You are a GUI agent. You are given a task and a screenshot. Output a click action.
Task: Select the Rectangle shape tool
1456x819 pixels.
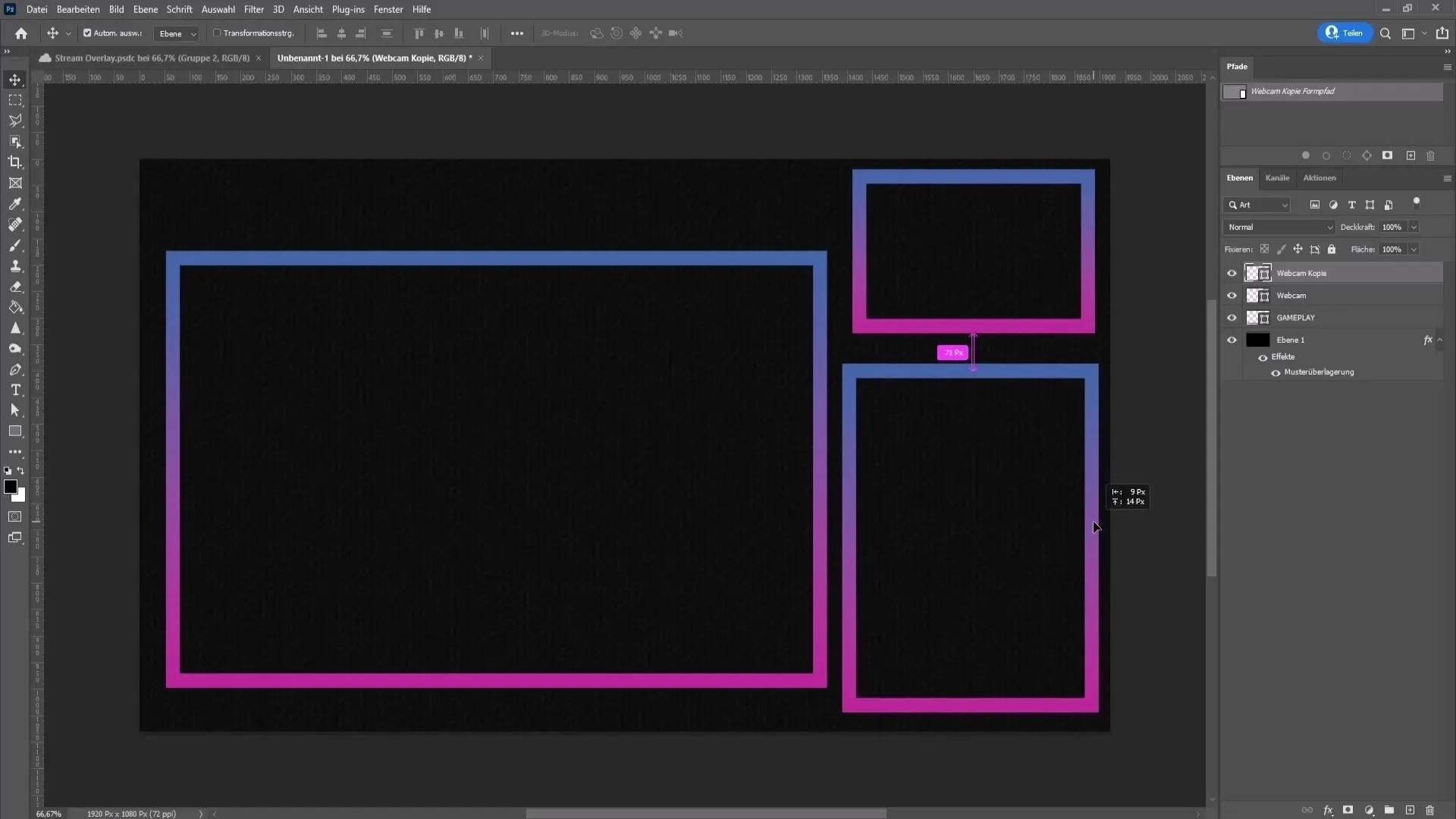click(15, 431)
